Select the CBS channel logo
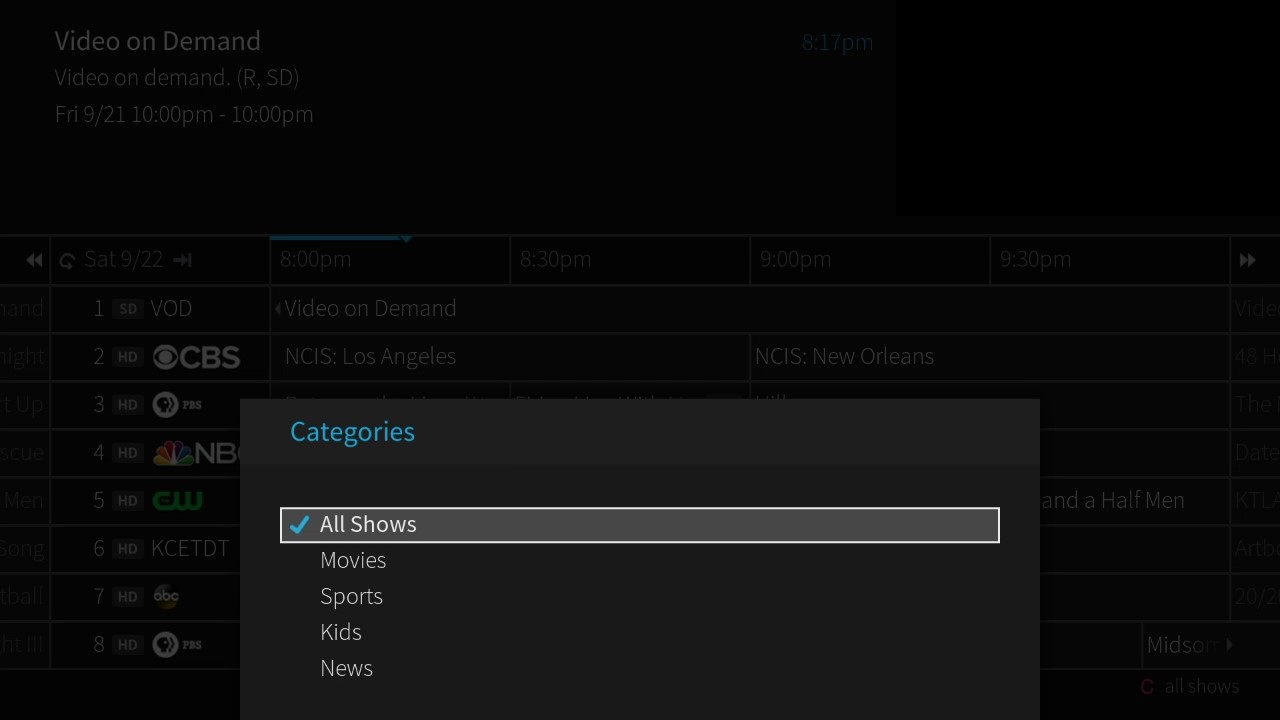 pyautogui.click(x=196, y=357)
